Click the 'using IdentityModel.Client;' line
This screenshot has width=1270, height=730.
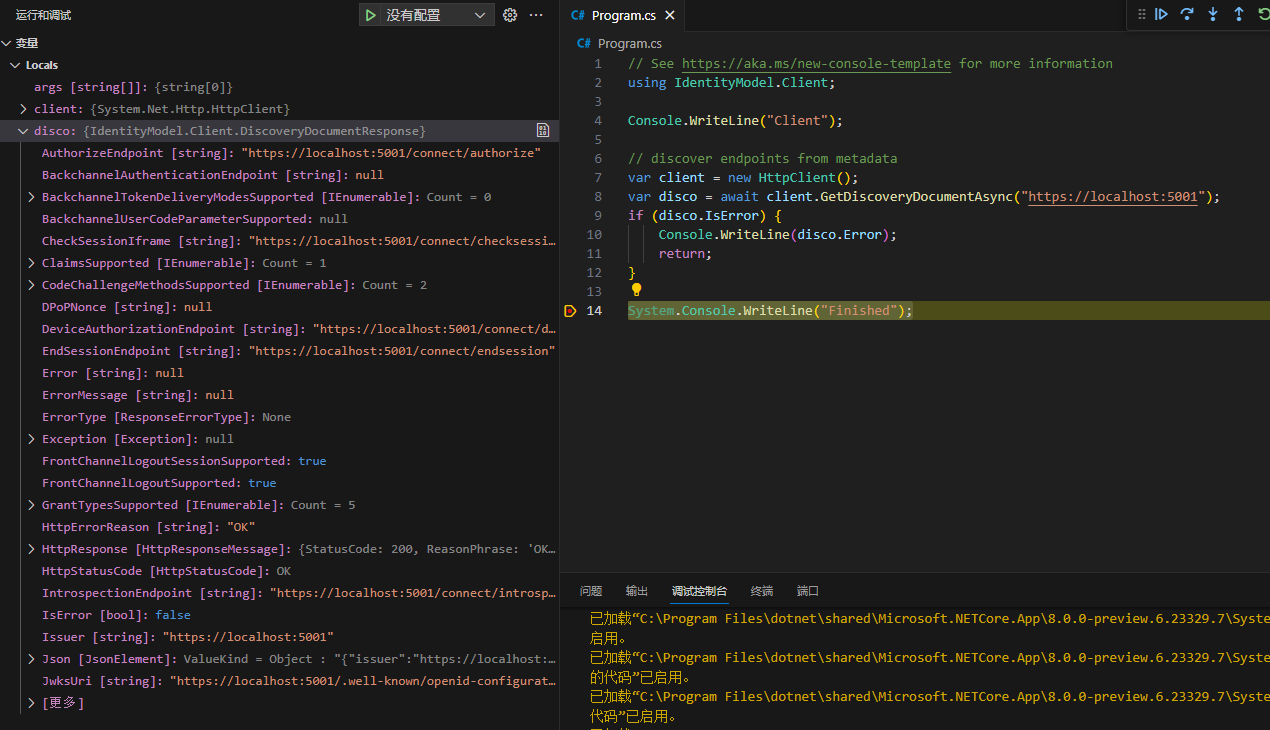pos(731,83)
